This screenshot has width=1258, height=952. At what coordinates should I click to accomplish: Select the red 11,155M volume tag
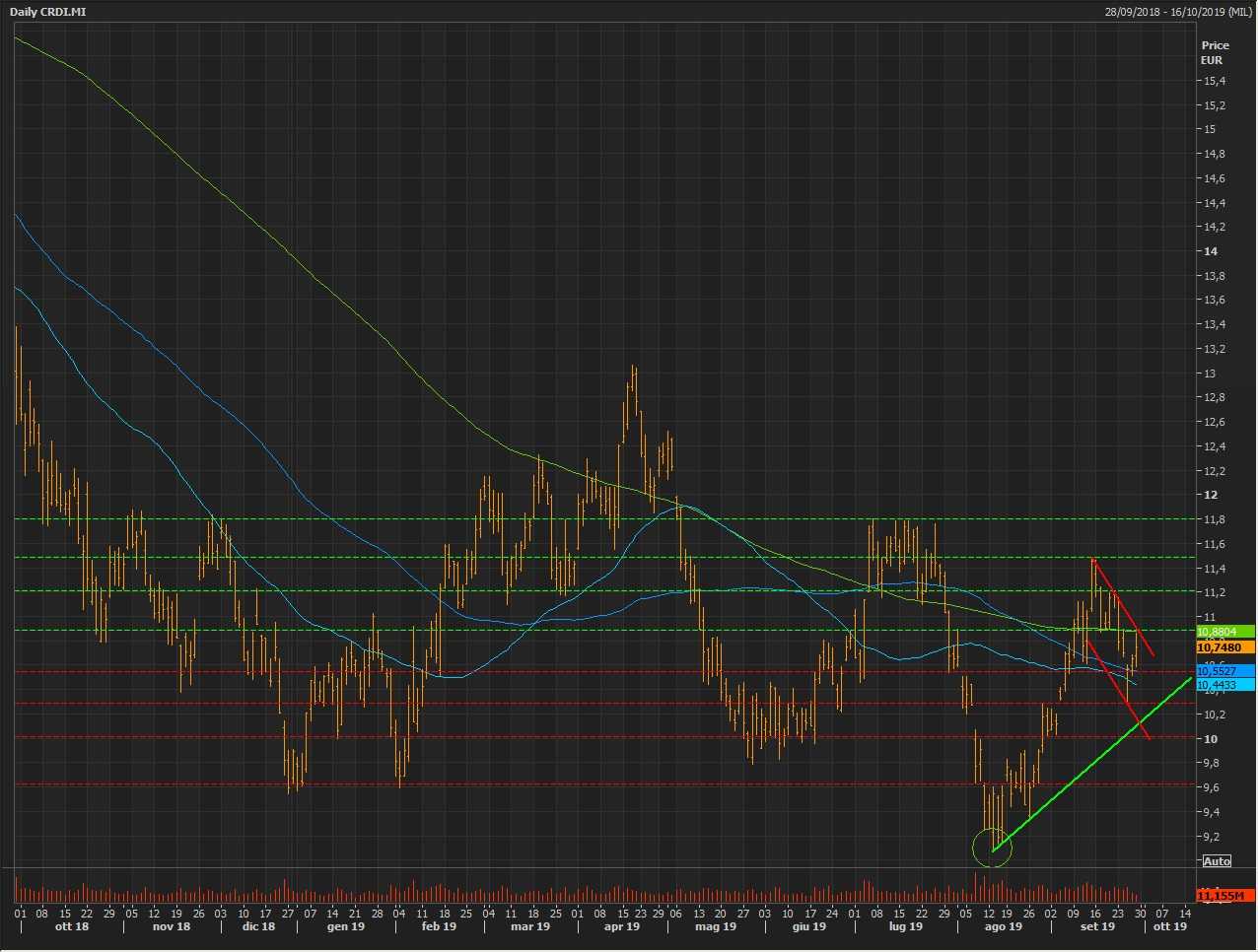[1224, 896]
